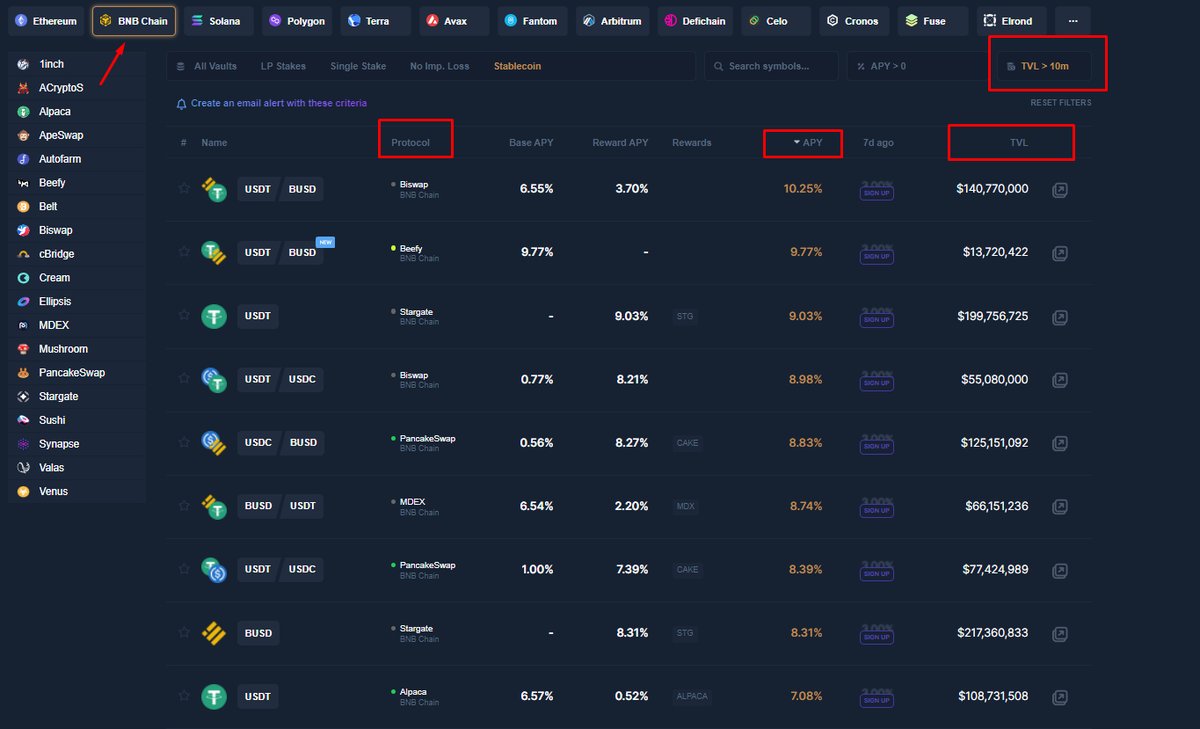Switch to the Arbitrum chain
Screen dimensions: 1200x729
pos(611,21)
